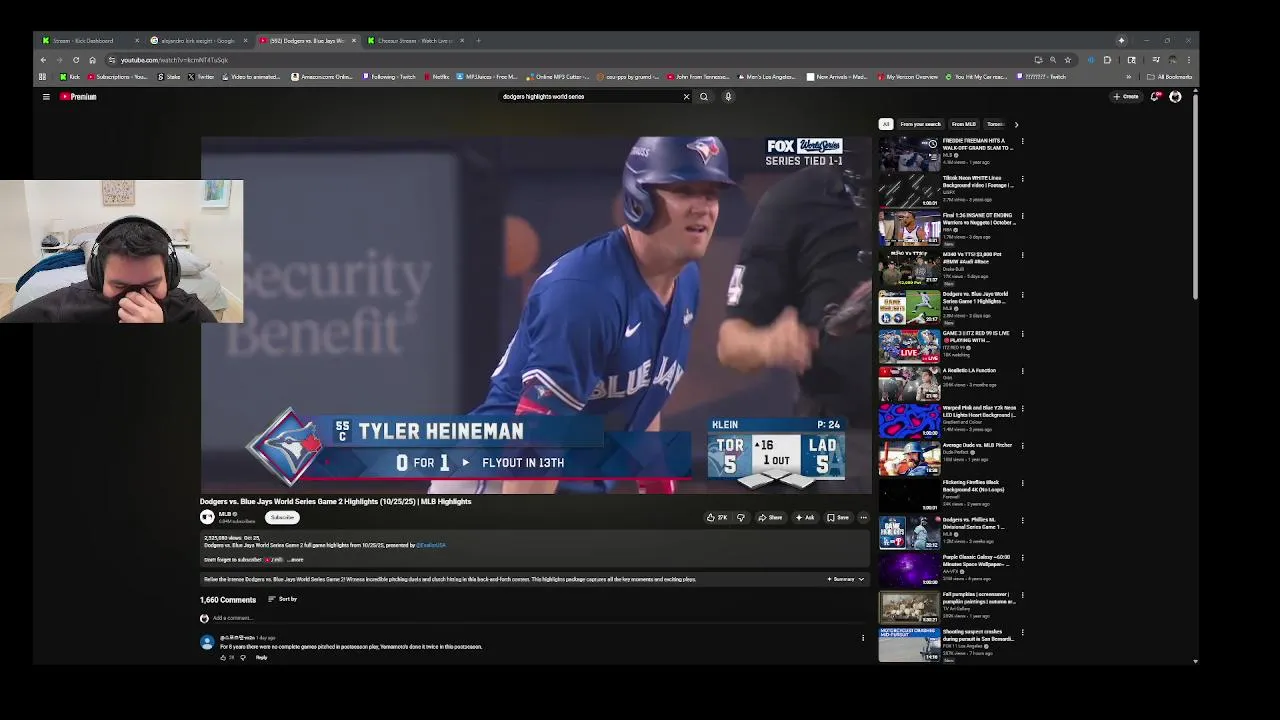Screen dimensions: 1280x720
Task: Save the video to a playlist
Action: 838,518
